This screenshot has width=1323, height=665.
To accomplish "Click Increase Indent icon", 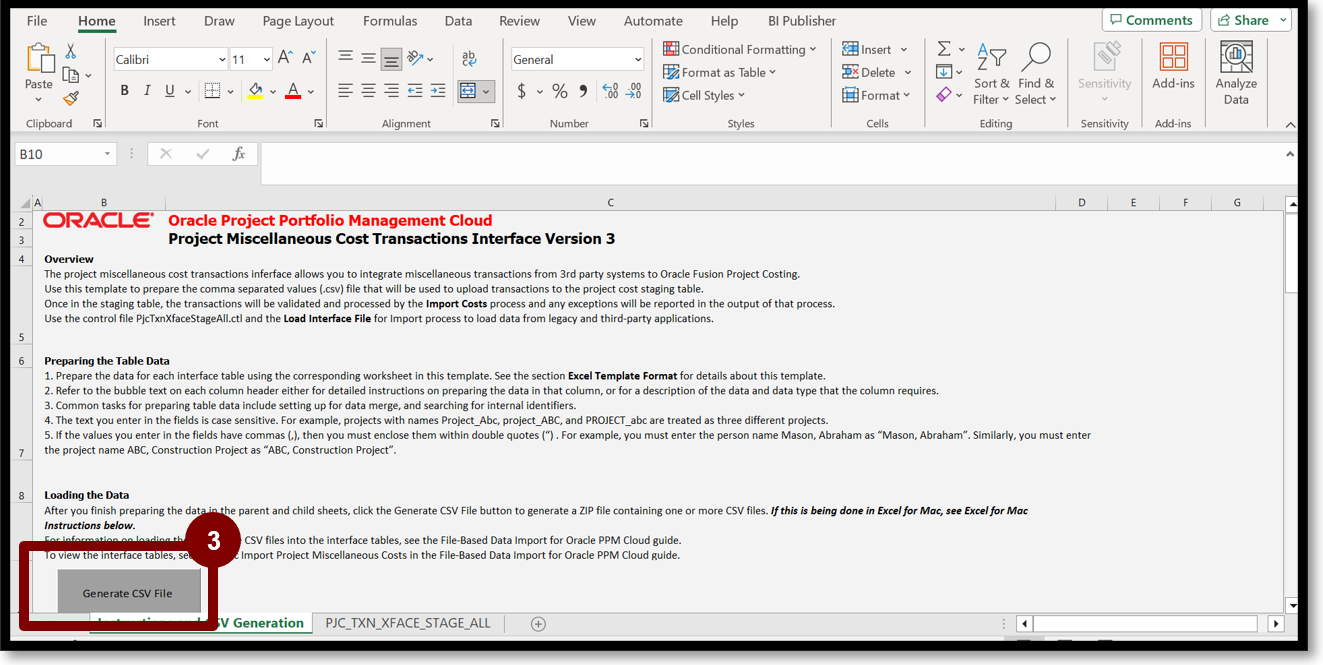I will (x=438, y=91).
